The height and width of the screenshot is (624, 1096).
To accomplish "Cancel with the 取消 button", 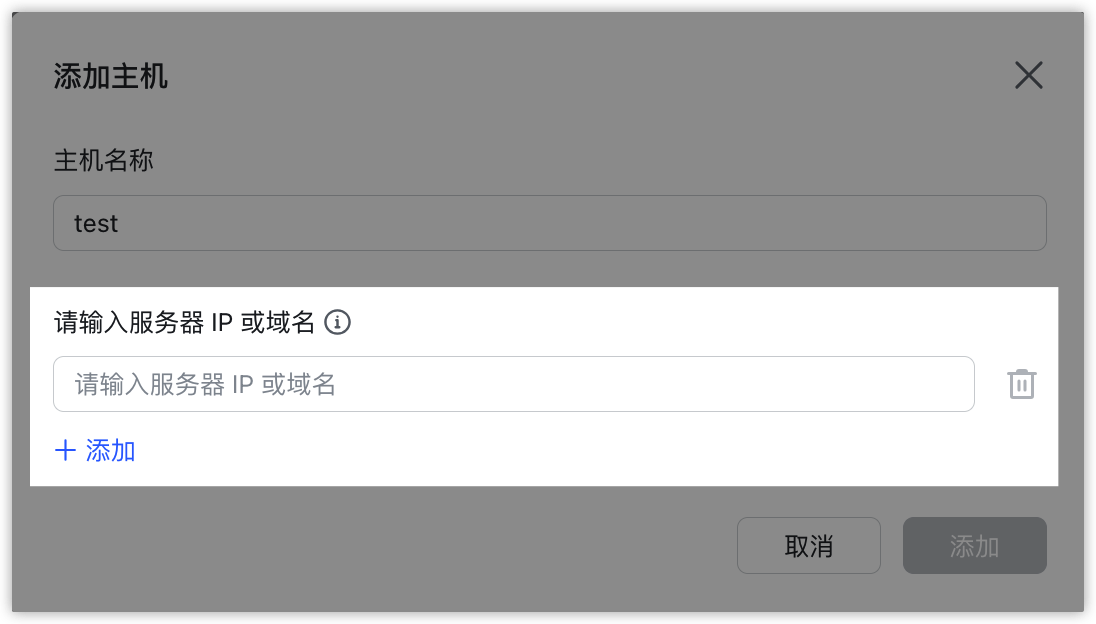I will click(x=809, y=546).
